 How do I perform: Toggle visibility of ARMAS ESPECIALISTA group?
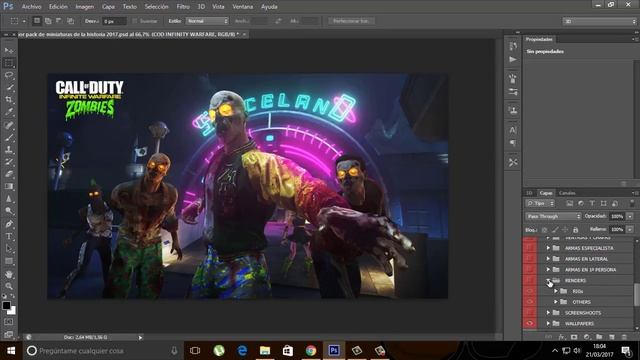(530, 248)
